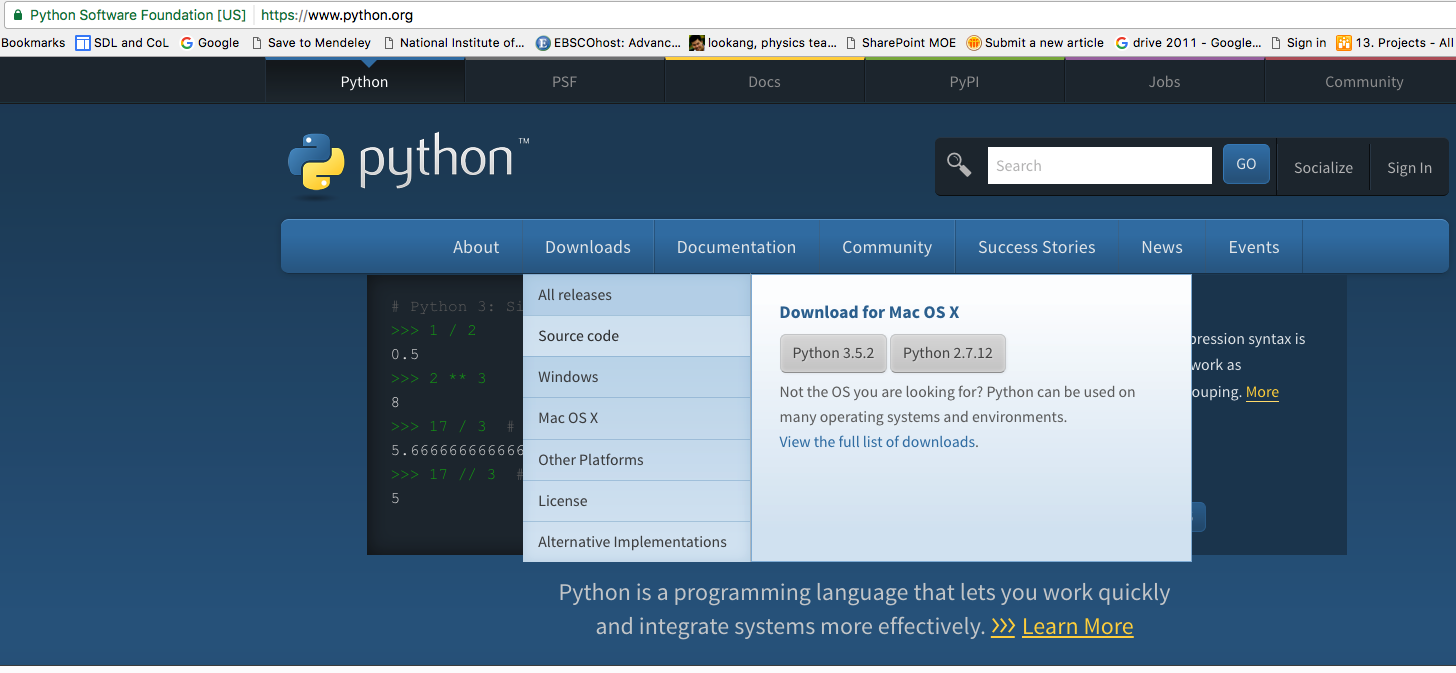Open the lookang physics teacher bookmark

coord(763,43)
